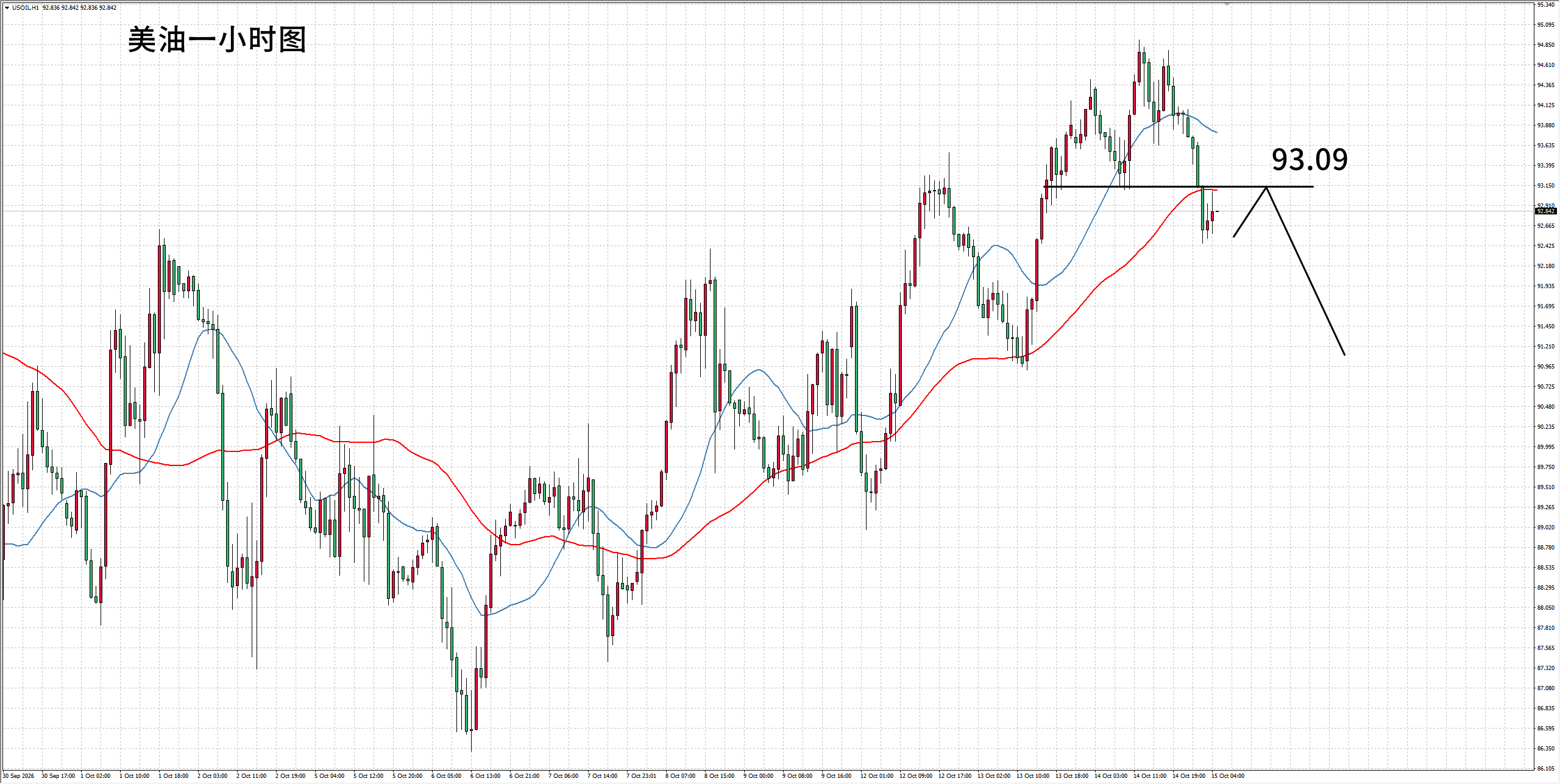
Task: Click the '6 Oct 13:00' time label
Action: tap(486, 775)
